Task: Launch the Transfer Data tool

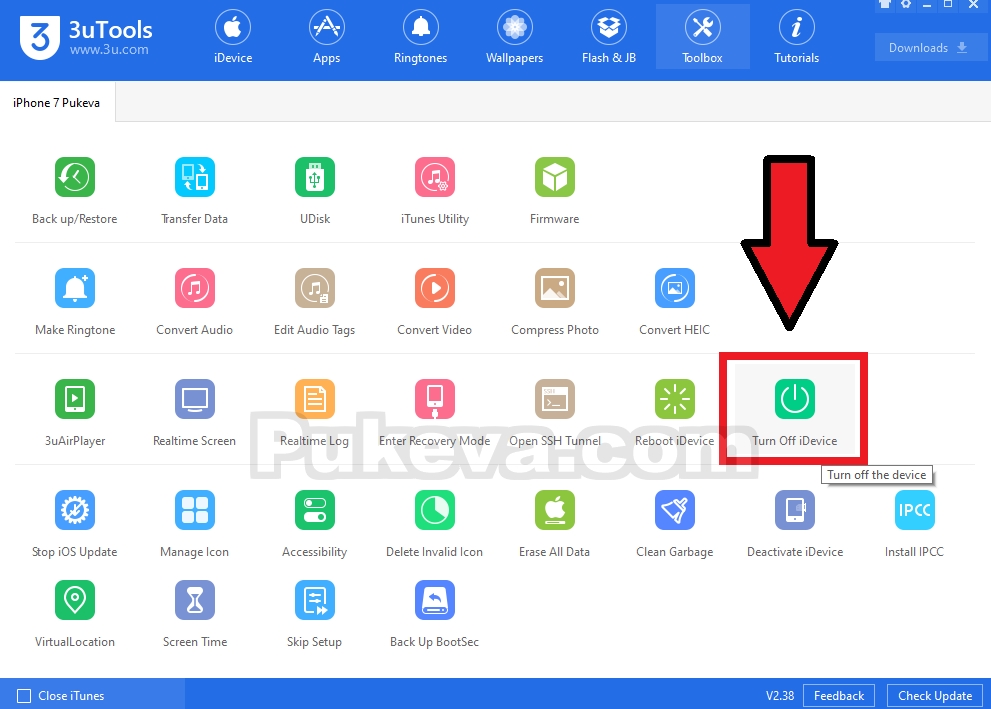Action: point(195,177)
